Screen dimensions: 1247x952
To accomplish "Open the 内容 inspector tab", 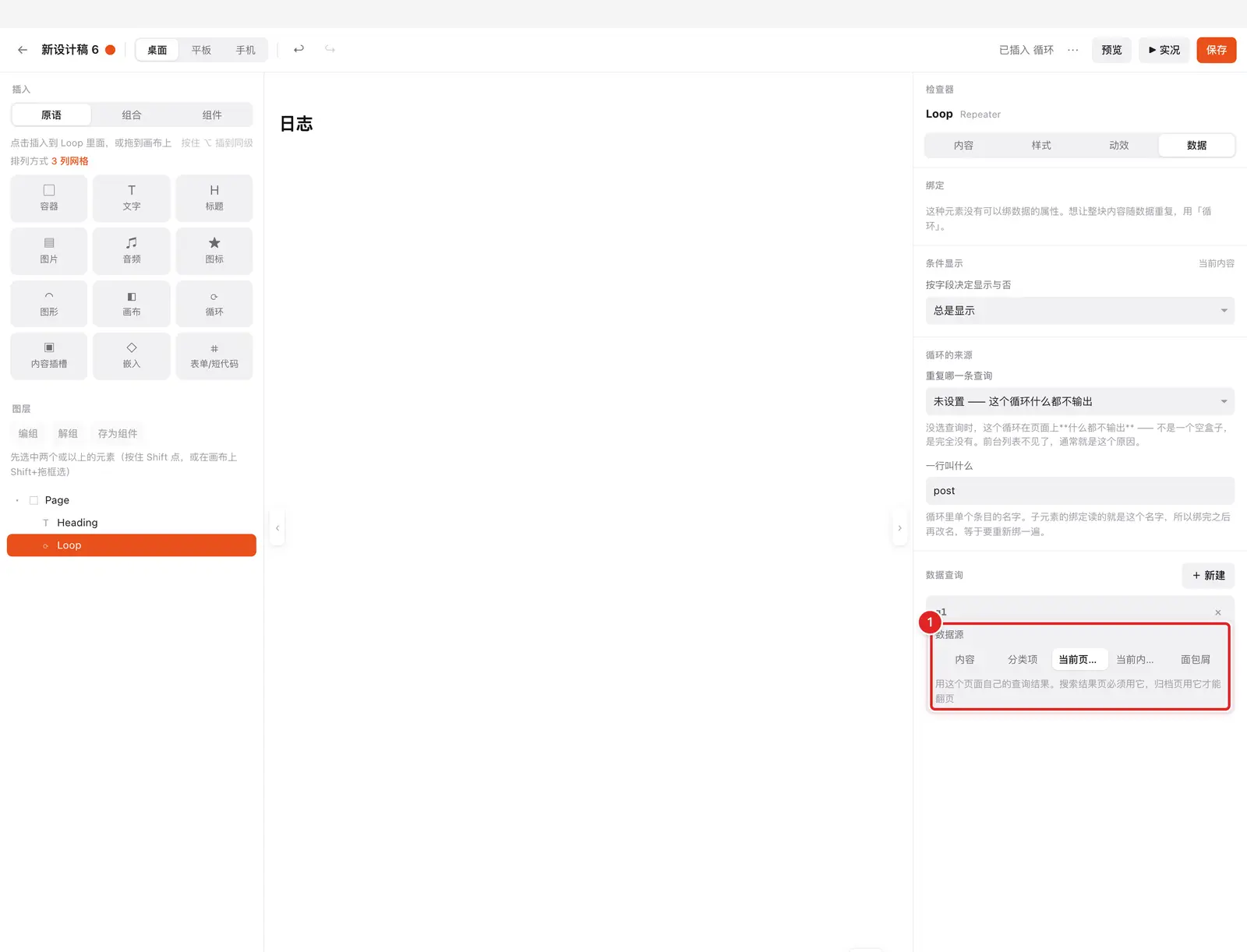I will click(x=964, y=145).
